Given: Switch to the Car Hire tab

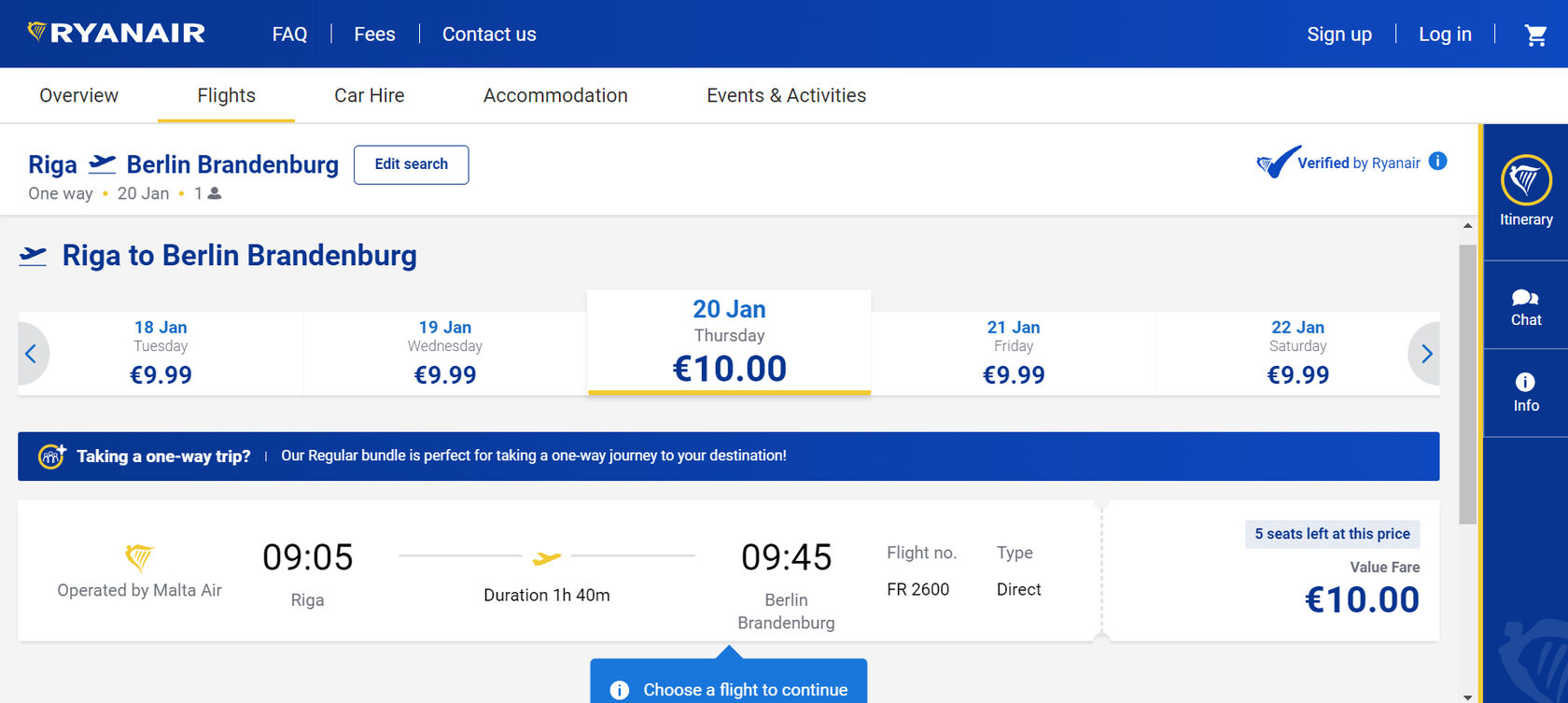Looking at the screenshot, I should [x=370, y=95].
